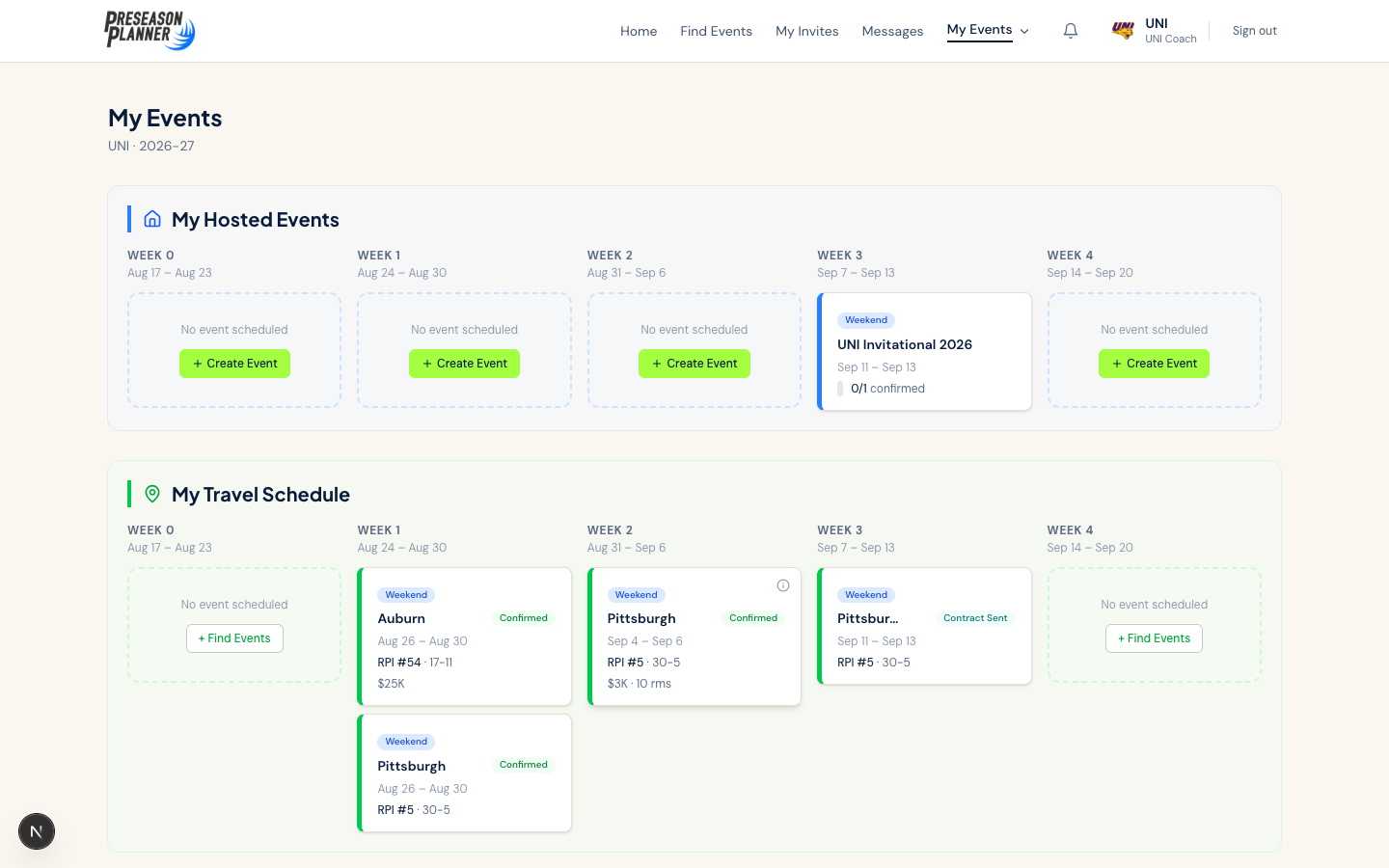1389x868 pixels.
Task: Click the Preseason Planner logo
Action: 150,30
